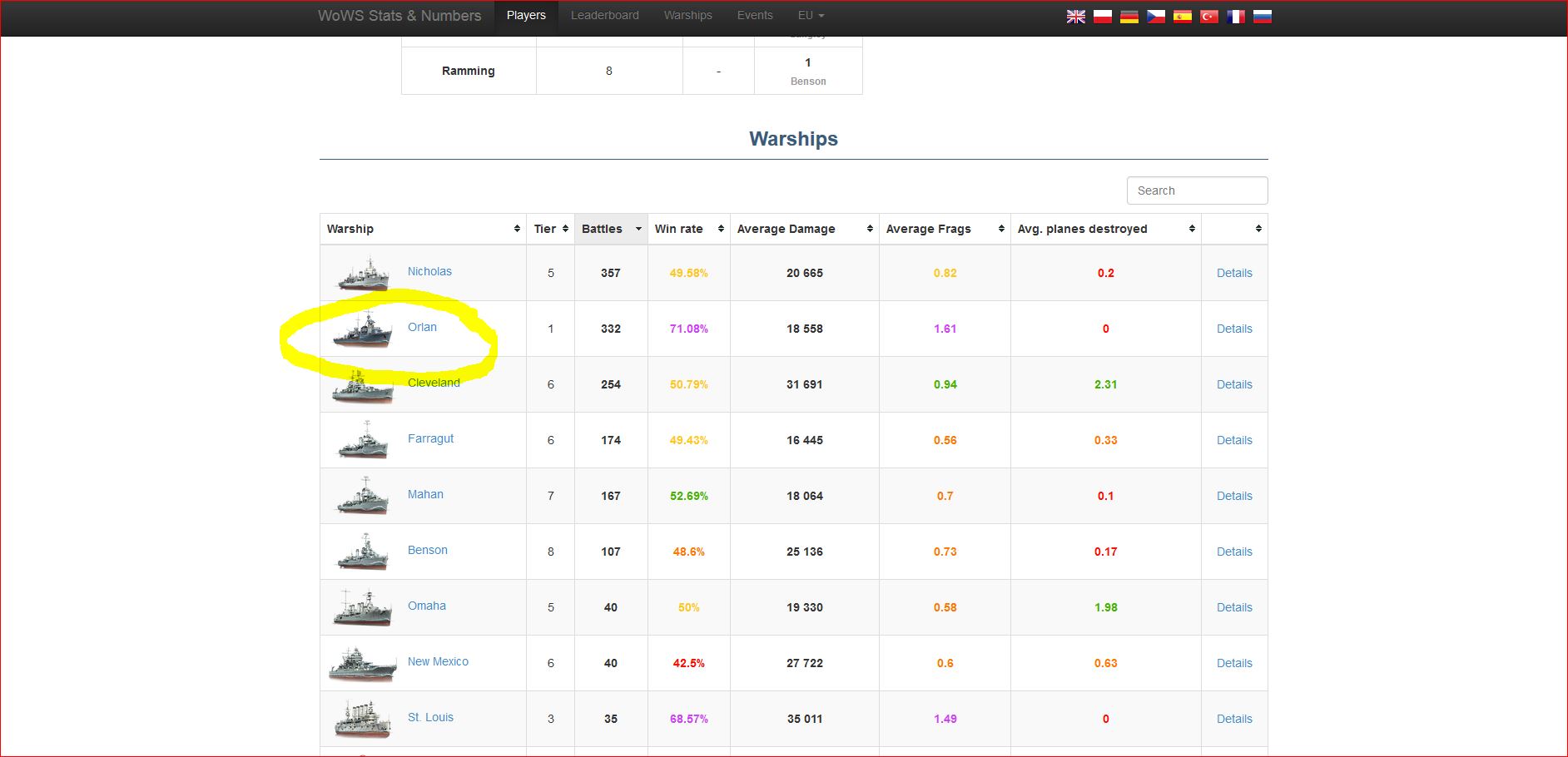
Task: Switch language to Polish flag
Action: tap(1103, 16)
